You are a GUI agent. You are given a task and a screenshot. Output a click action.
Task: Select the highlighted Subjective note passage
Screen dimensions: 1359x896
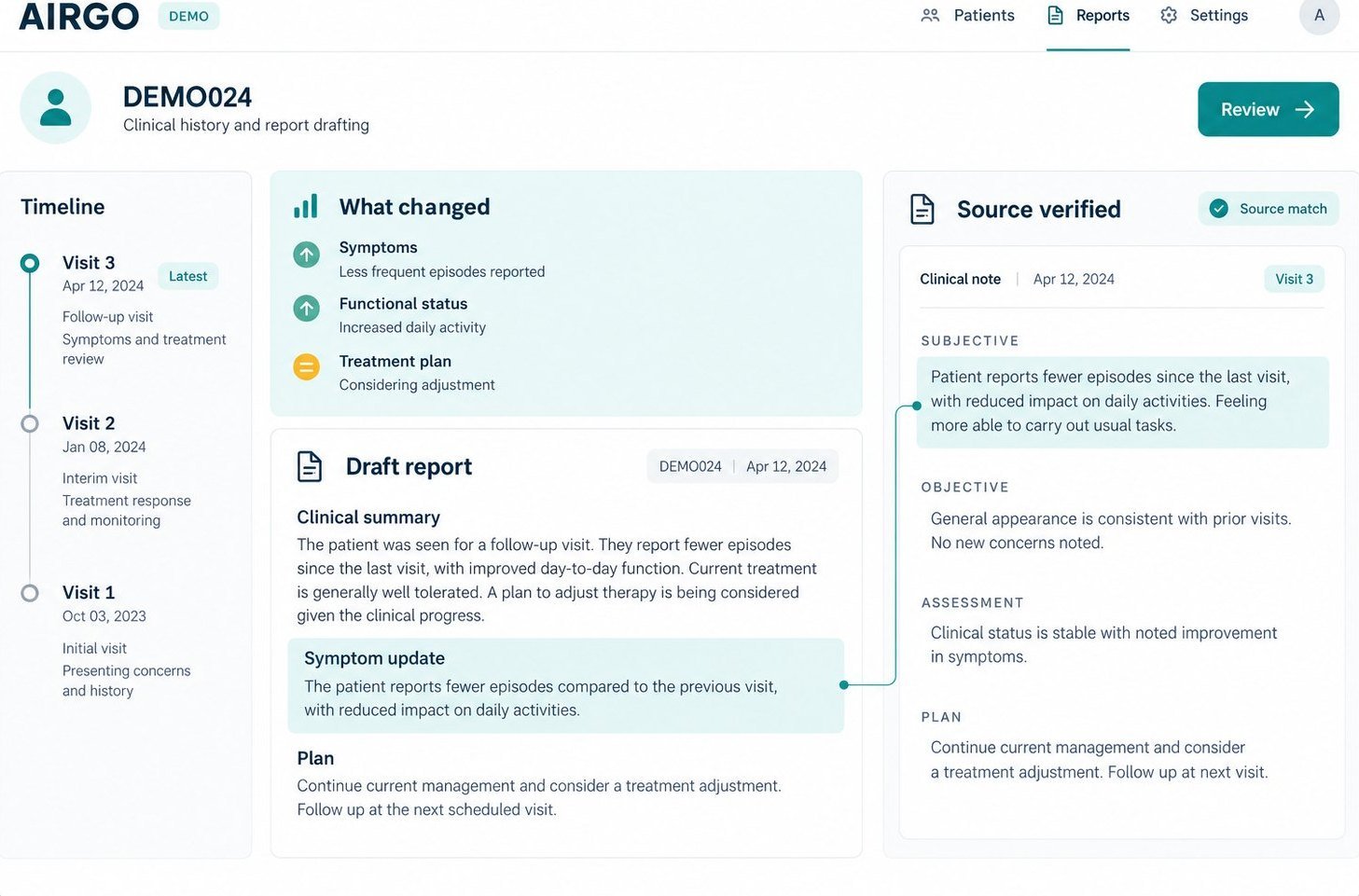[x=1122, y=402]
